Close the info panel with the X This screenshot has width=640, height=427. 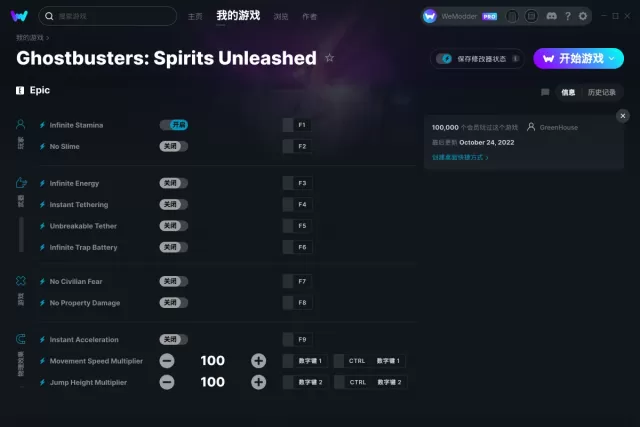(x=623, y=116)
